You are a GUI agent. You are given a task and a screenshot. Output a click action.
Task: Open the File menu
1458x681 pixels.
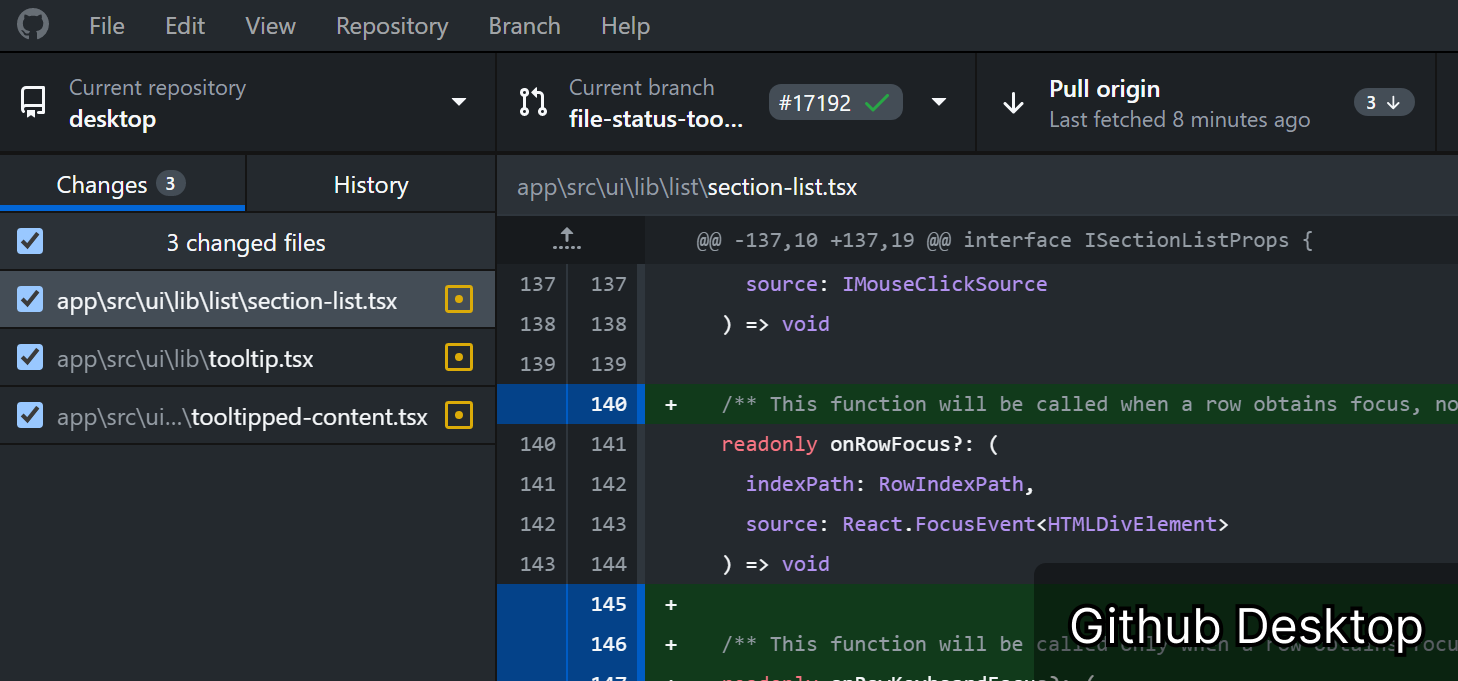[x=107, y=26]
